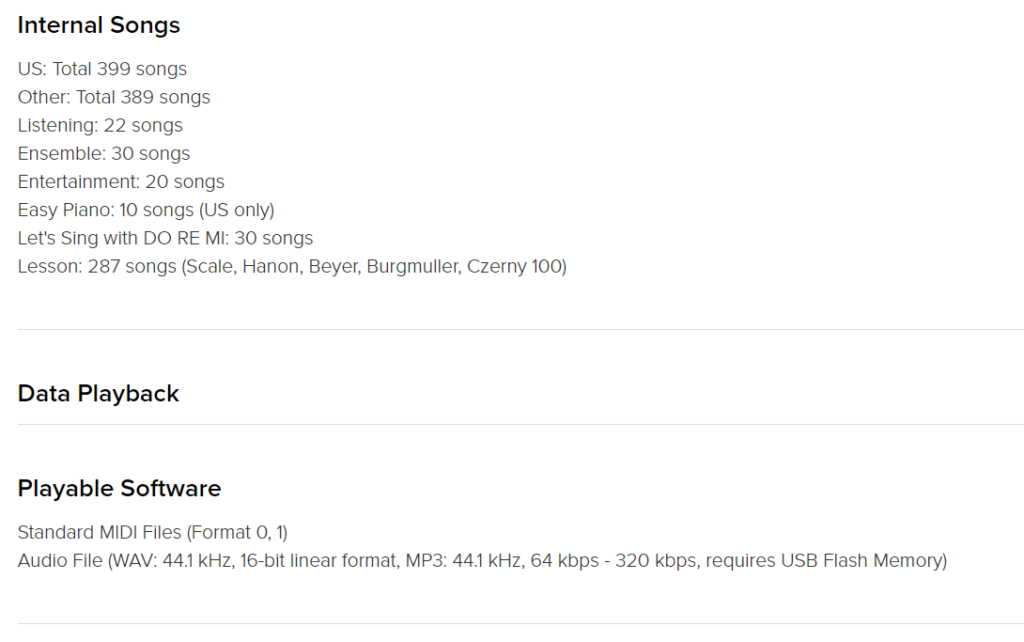Screen dimensions: 1024x642
Task: Click Other: Total 389 songs text
Action: 114,97
